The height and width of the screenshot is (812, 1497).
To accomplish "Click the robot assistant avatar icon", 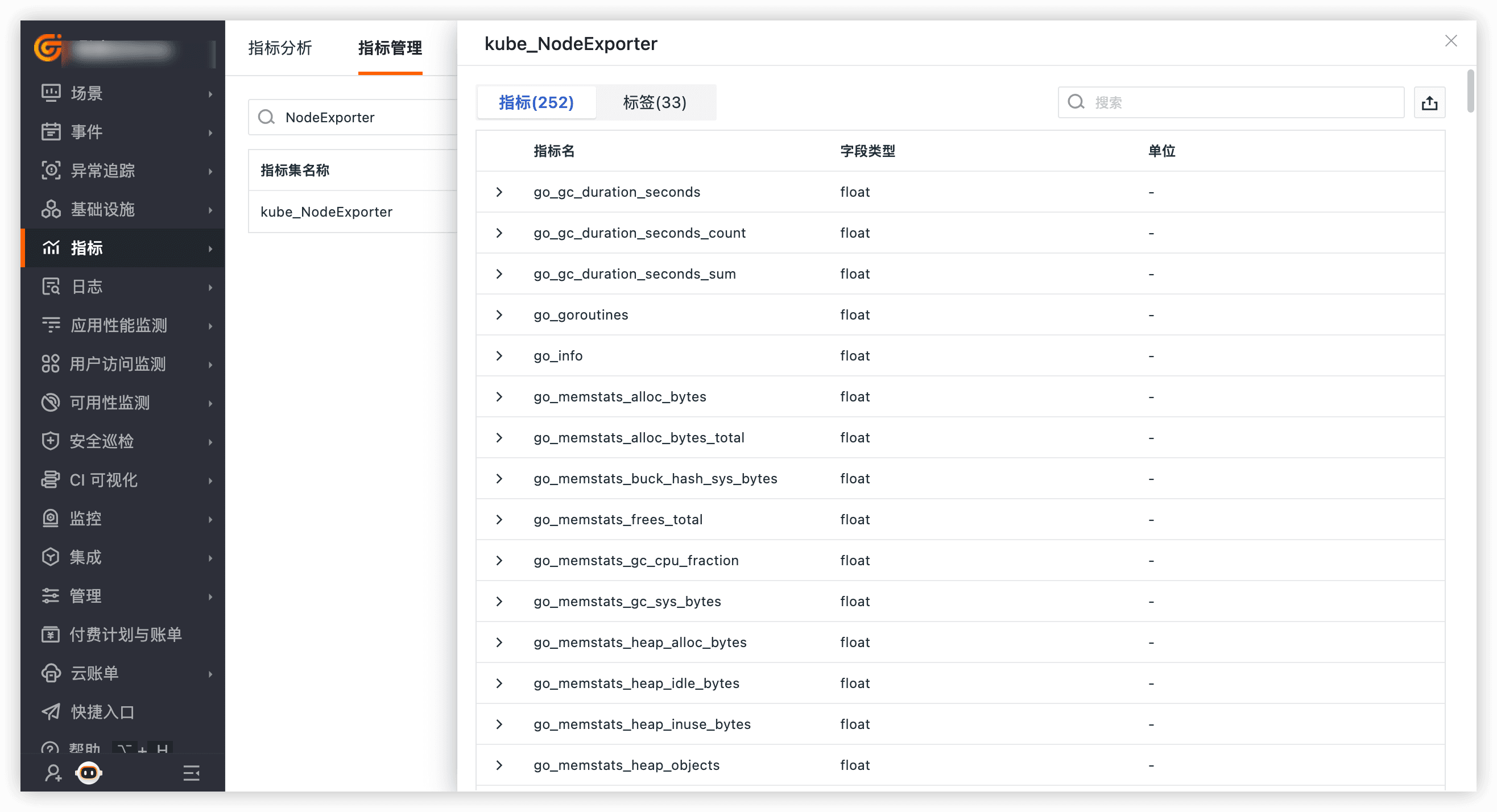I will click(x=88, y=773).
